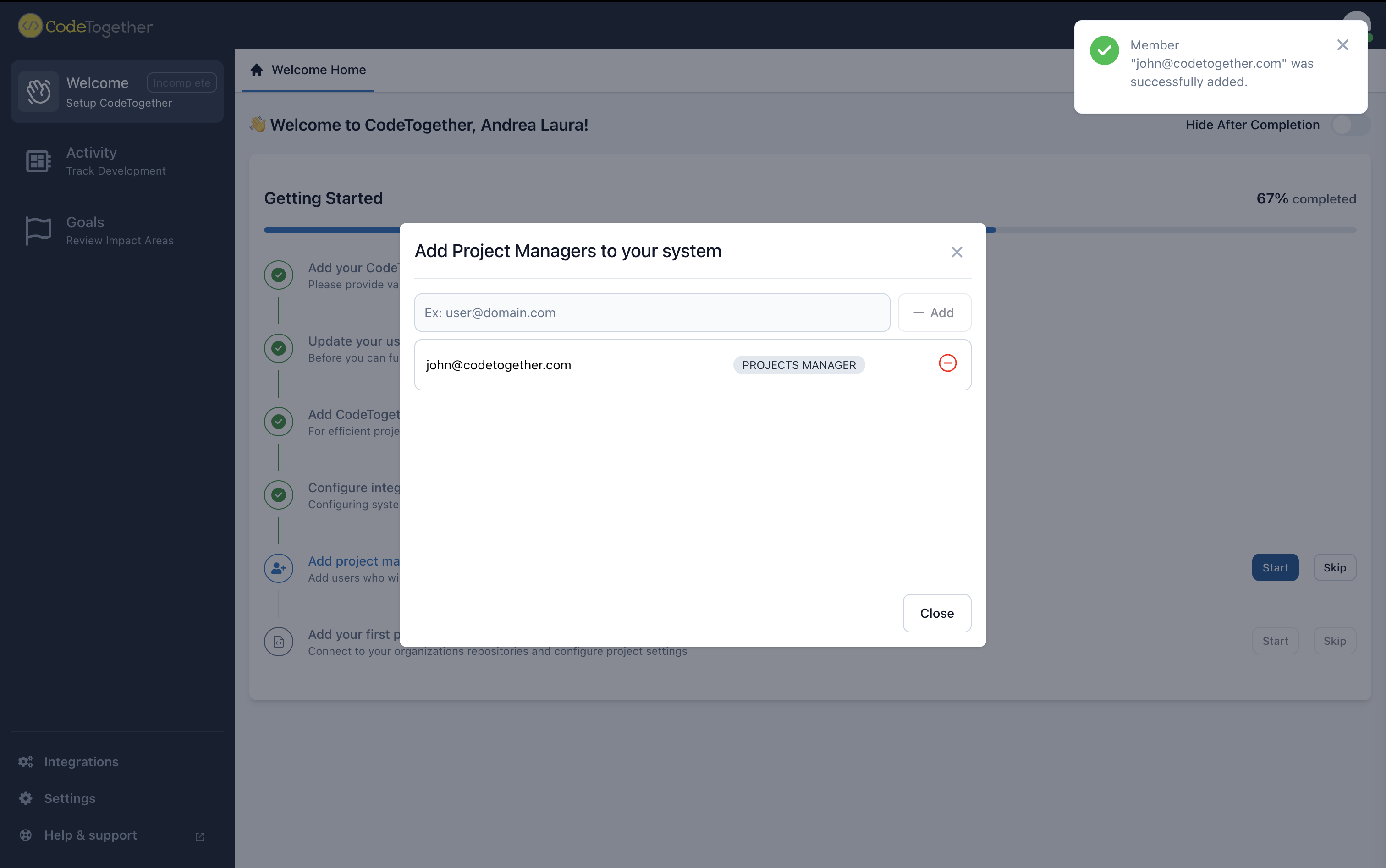
Task: Click the 67% completed text
Action: point(1306,198)
